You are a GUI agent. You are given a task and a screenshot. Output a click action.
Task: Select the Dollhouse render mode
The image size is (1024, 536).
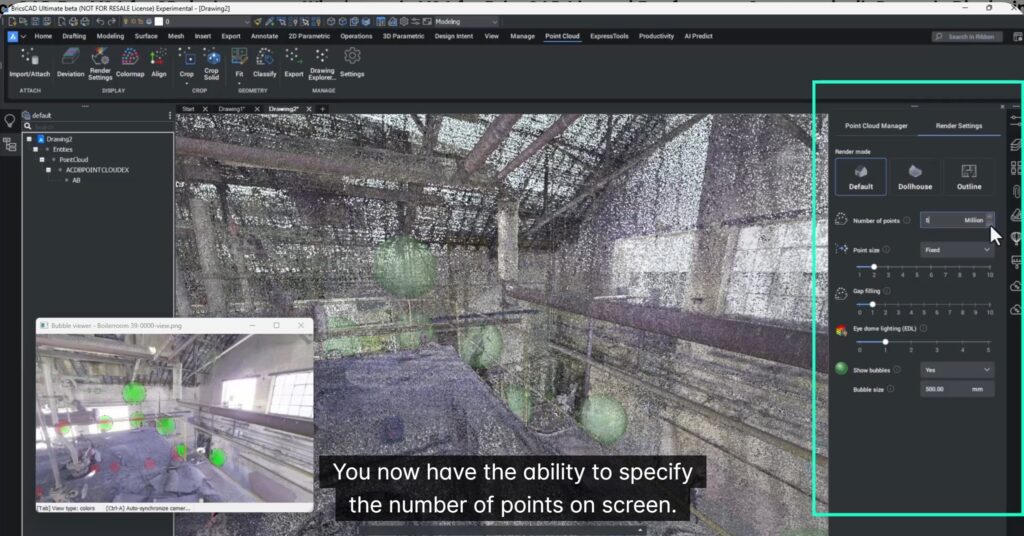tap(915, 176)
